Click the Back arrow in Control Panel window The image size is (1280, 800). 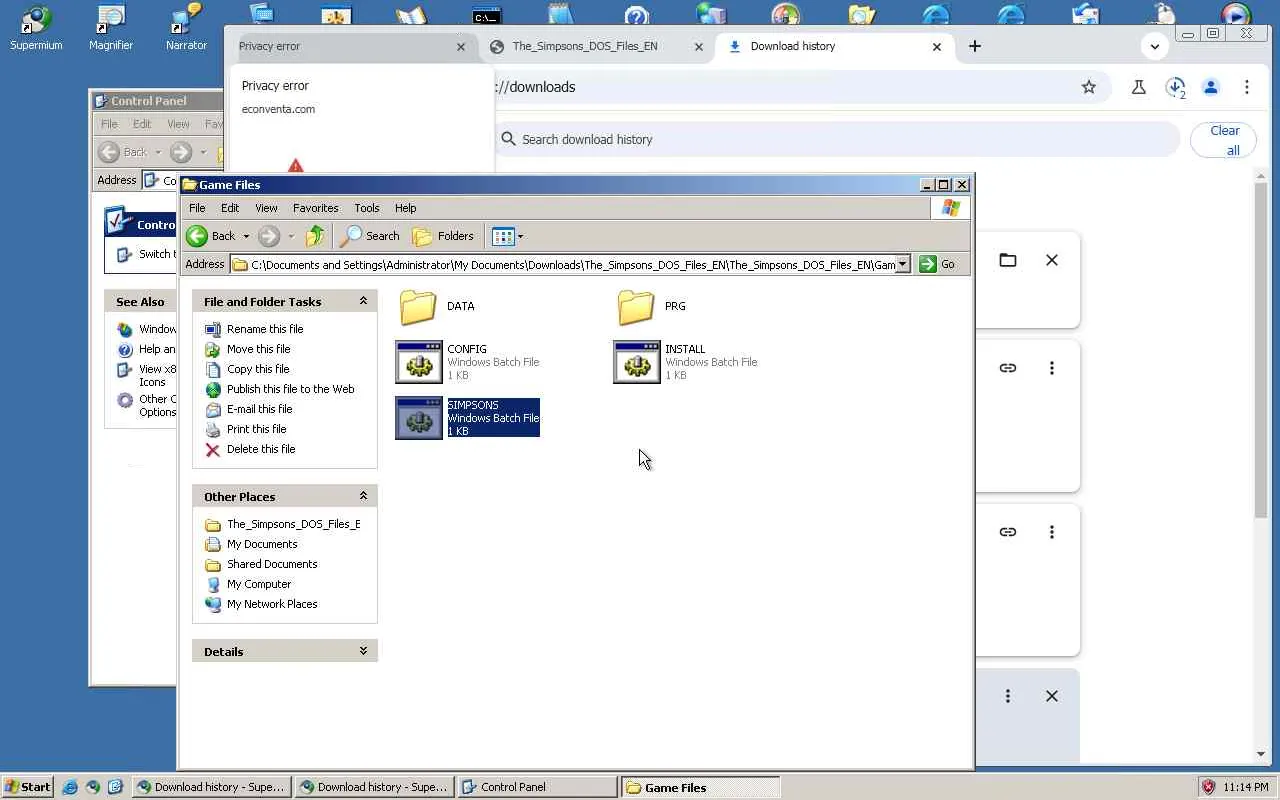[109, 152]
